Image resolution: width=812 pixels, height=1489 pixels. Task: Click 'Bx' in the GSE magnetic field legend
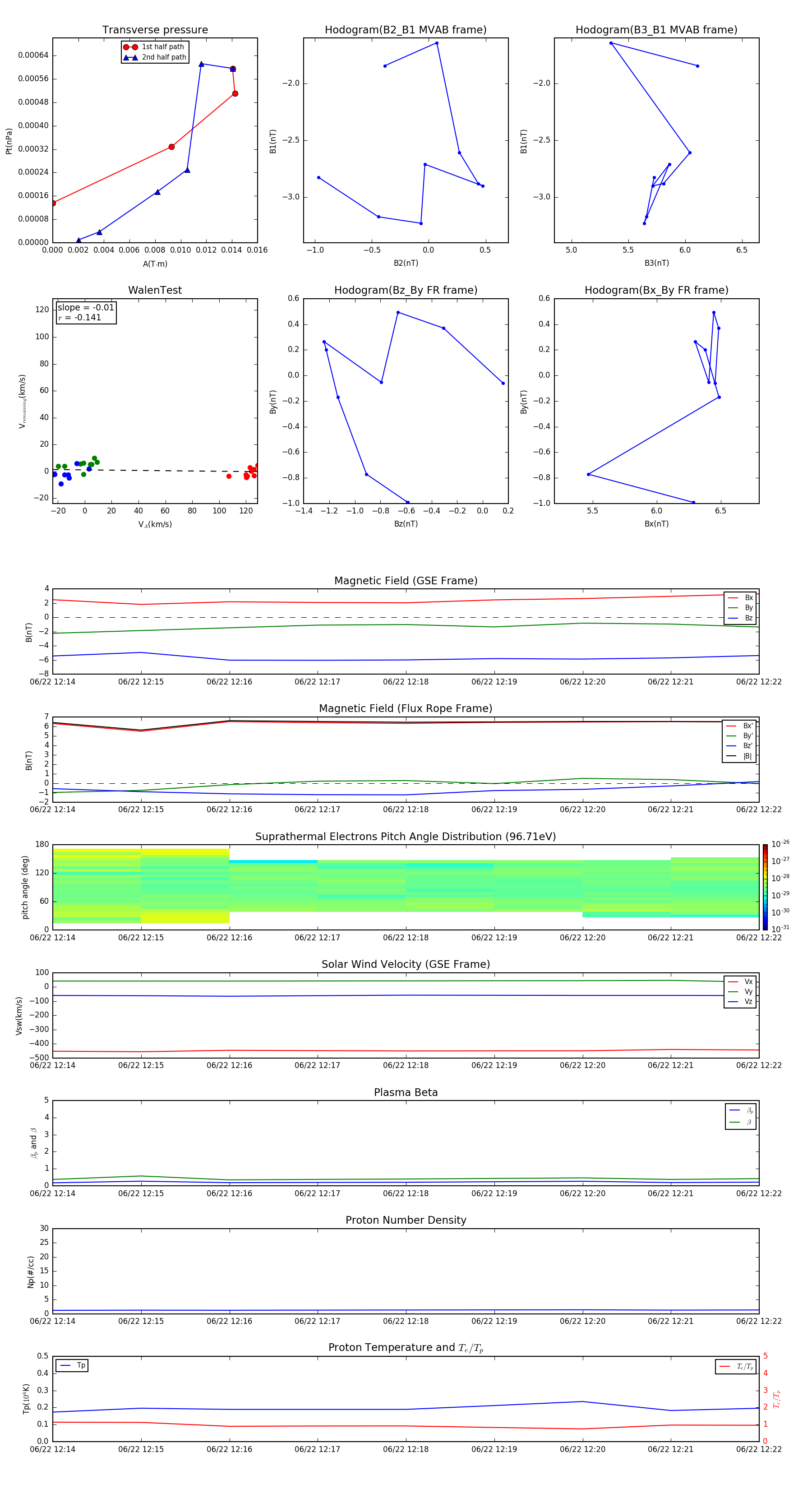[x=740, y=598]
